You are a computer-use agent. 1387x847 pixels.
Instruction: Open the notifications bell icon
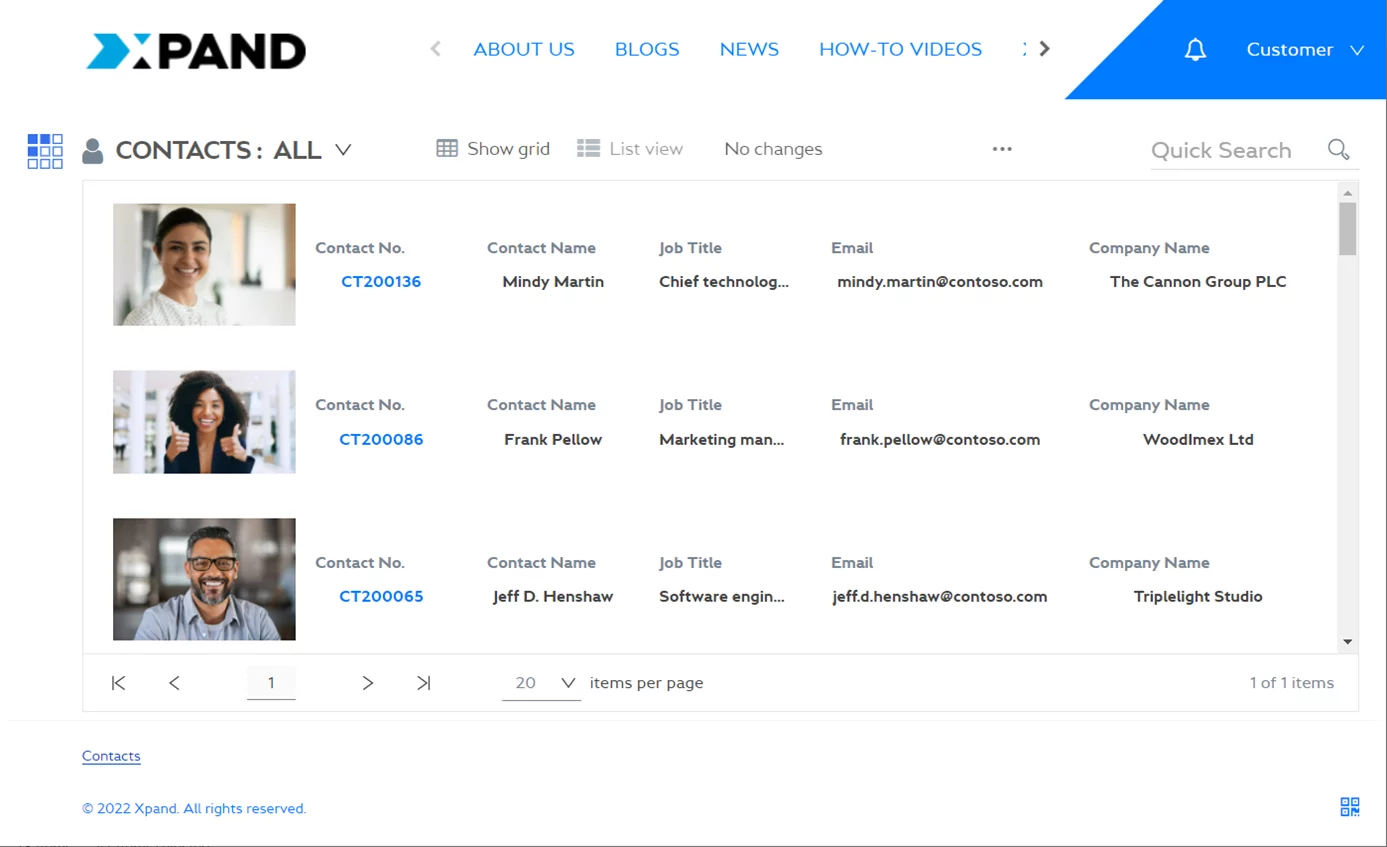click(1195, 50)
